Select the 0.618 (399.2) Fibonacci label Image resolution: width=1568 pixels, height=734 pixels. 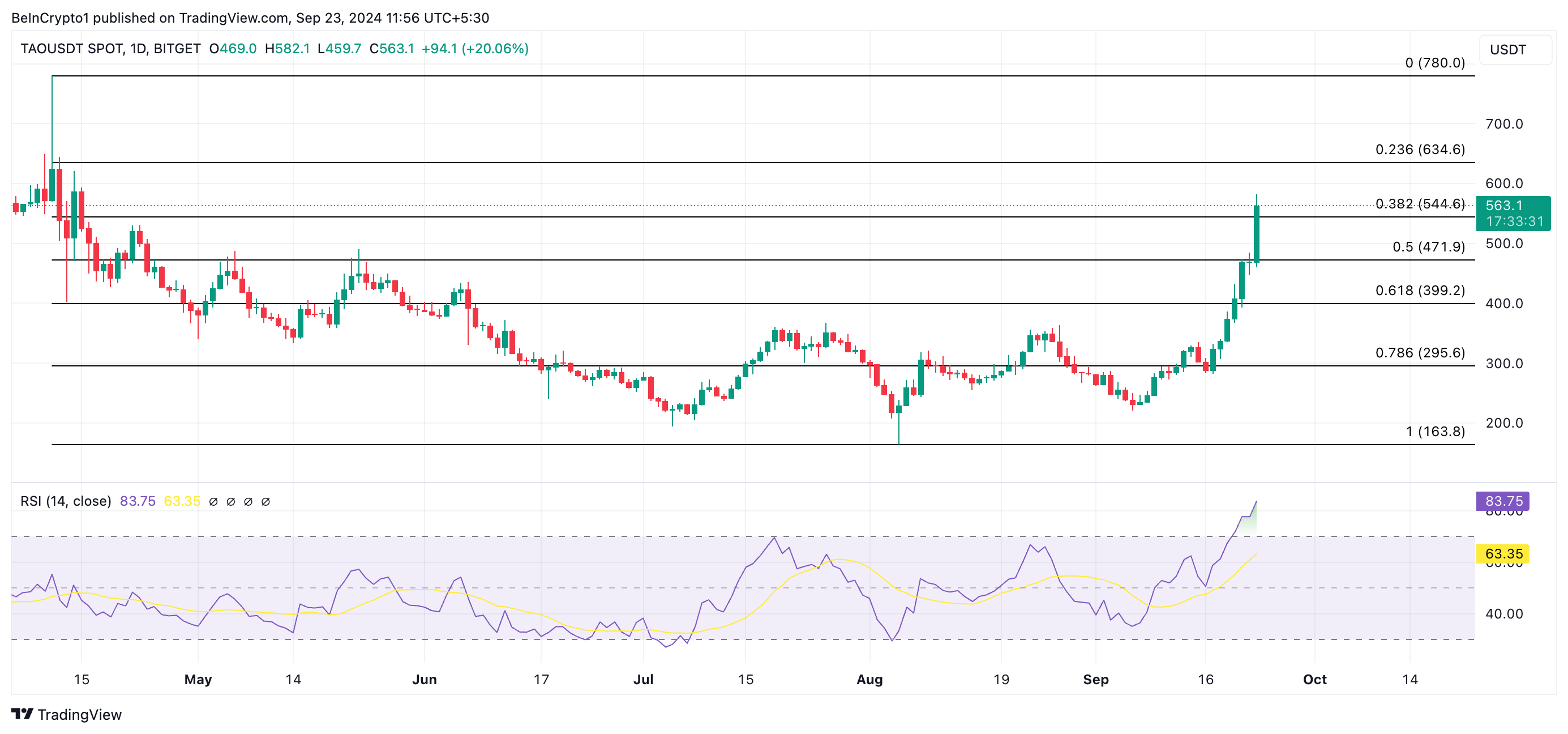(1420, 290)
